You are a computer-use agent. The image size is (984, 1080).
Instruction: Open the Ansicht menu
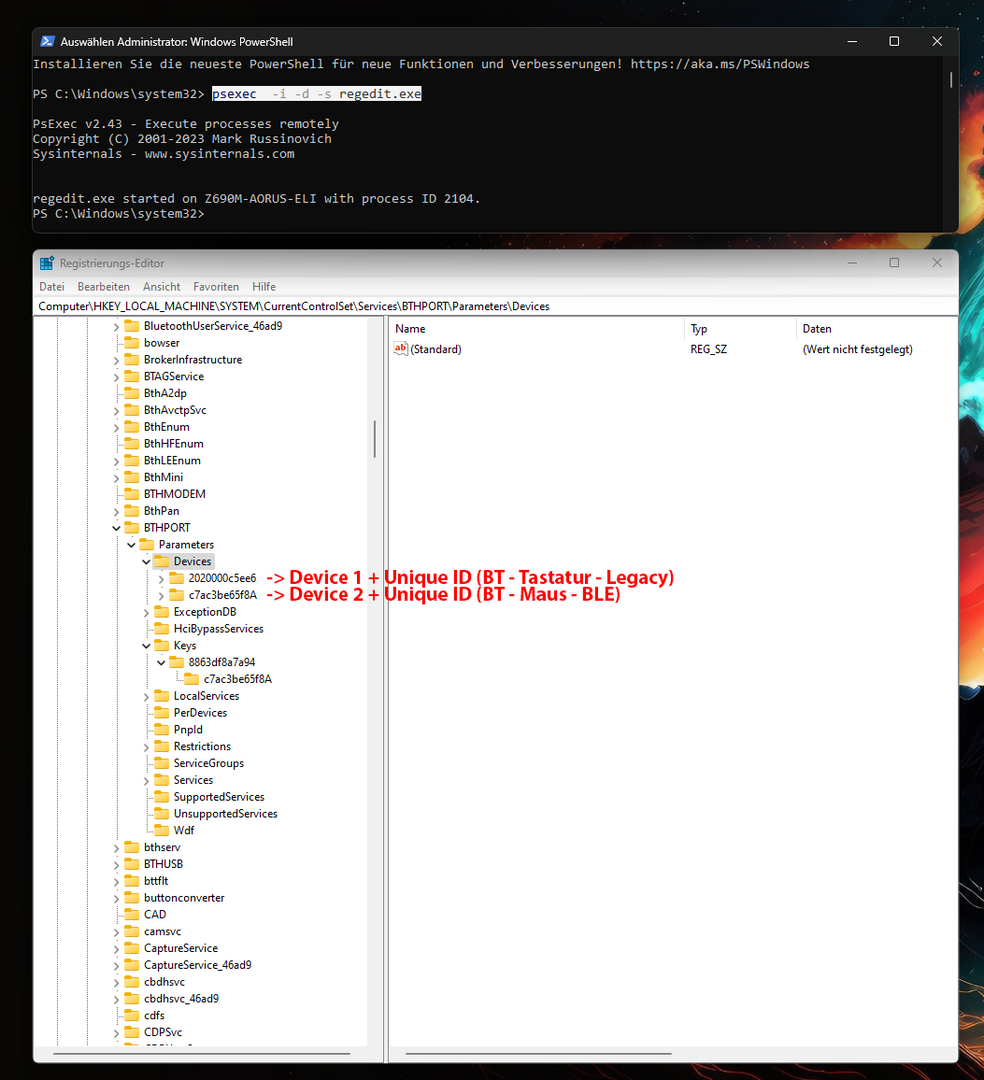click(x=161, y=287)
